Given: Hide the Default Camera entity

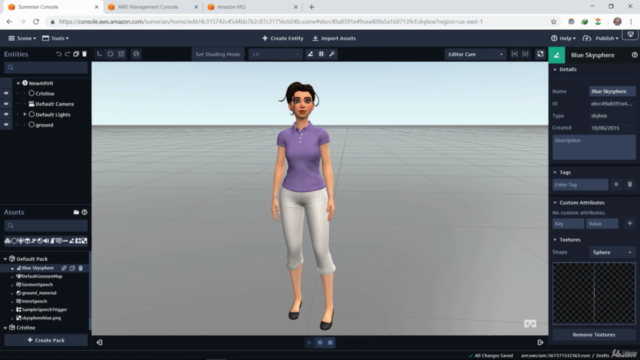Looking at the screenshot, I should (x=6, y=104).
